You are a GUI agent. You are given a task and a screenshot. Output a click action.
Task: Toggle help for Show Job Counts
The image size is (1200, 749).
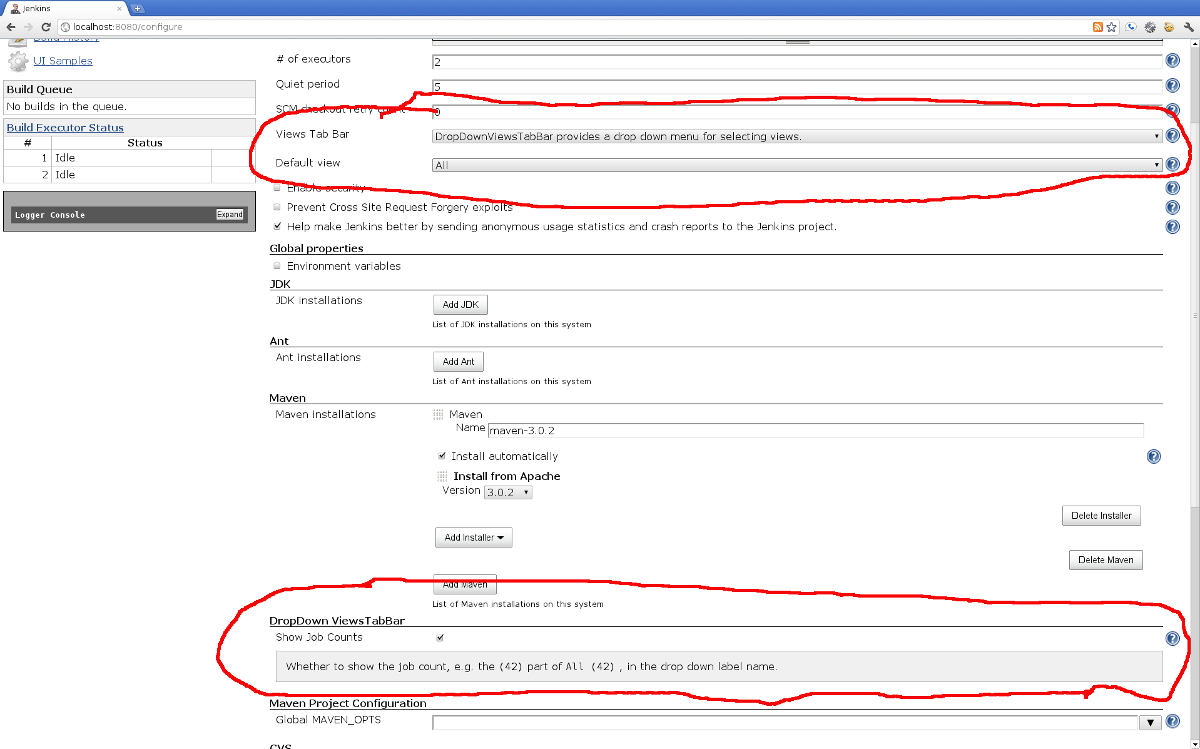pos(1173,639)
